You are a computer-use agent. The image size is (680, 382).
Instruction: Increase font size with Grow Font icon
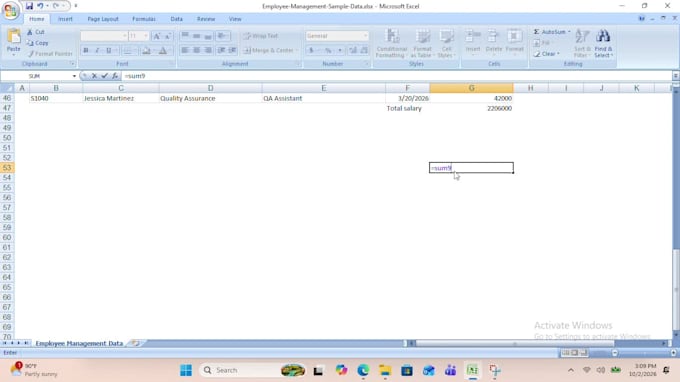(x=157, y=36)
